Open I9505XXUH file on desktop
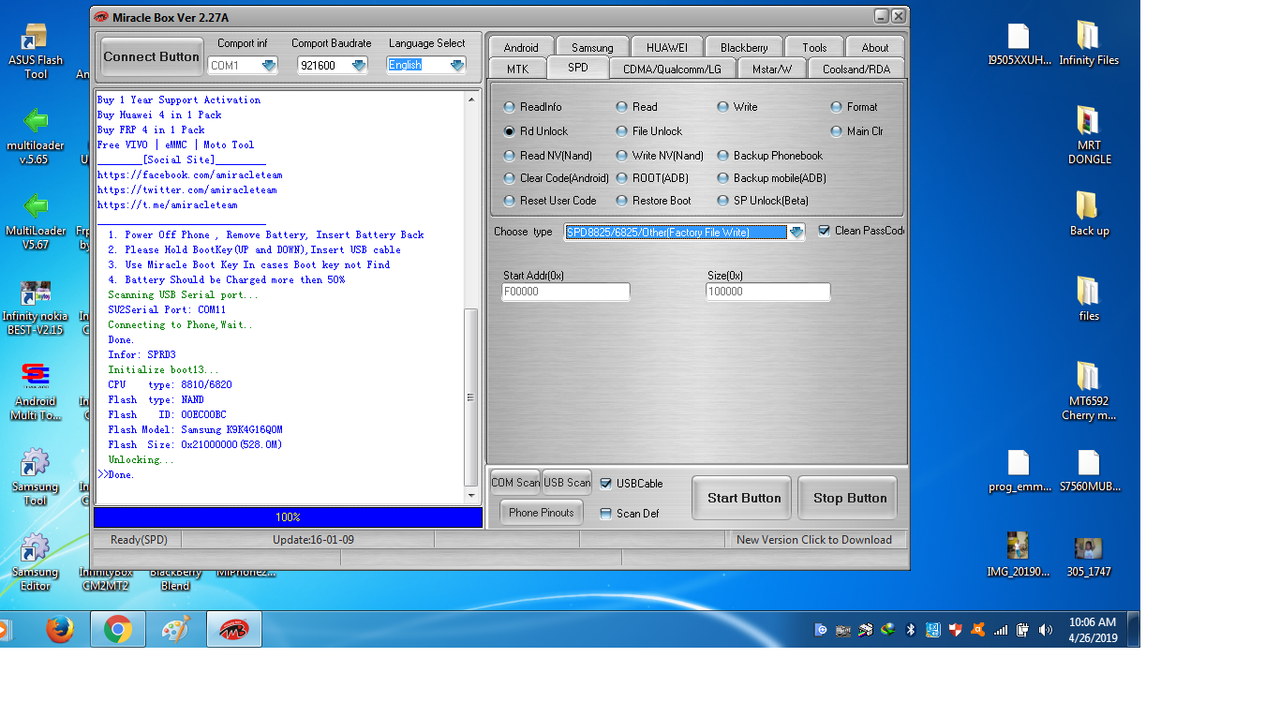The height and width of the screenshot is (720, 1280). point(1019,45)
